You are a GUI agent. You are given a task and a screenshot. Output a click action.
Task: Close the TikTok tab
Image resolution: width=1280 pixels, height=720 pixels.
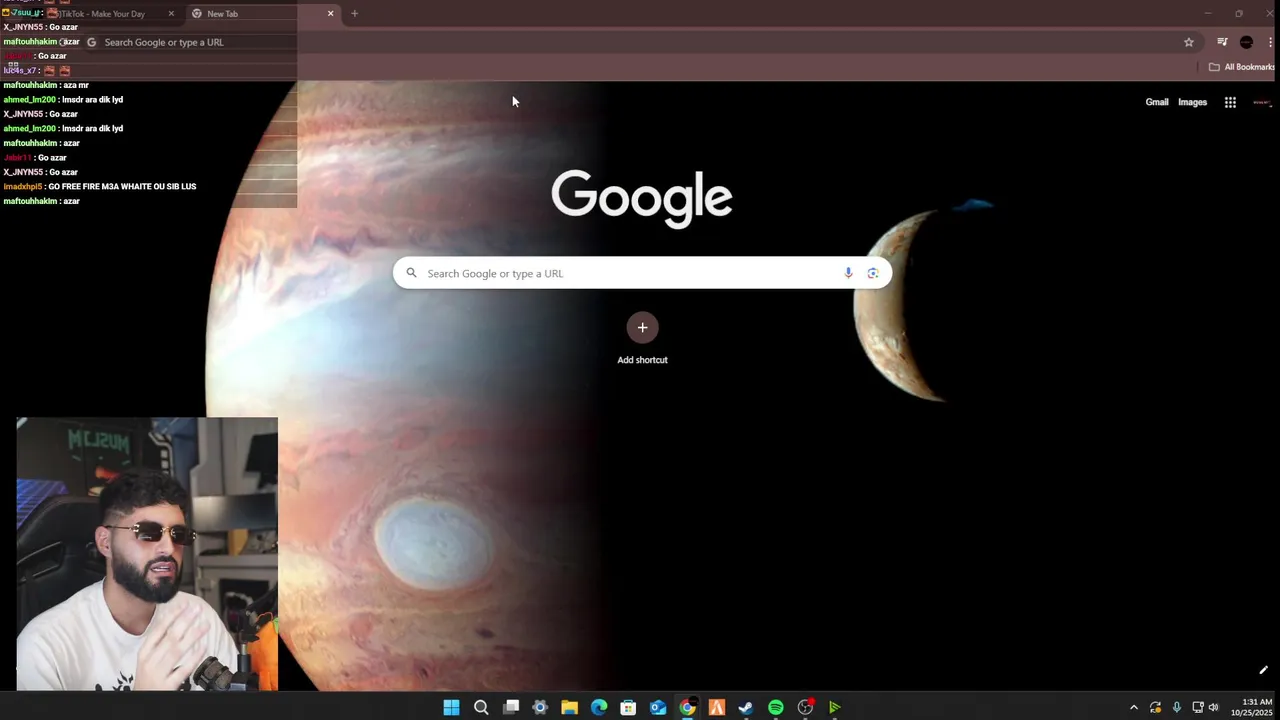pos(171,14)
